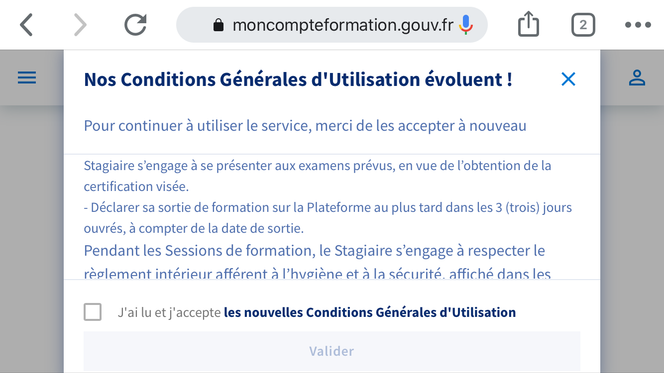Reload the moncompteformation page
The height and width of the screenshot is (373, 664).
click(136, 25)
